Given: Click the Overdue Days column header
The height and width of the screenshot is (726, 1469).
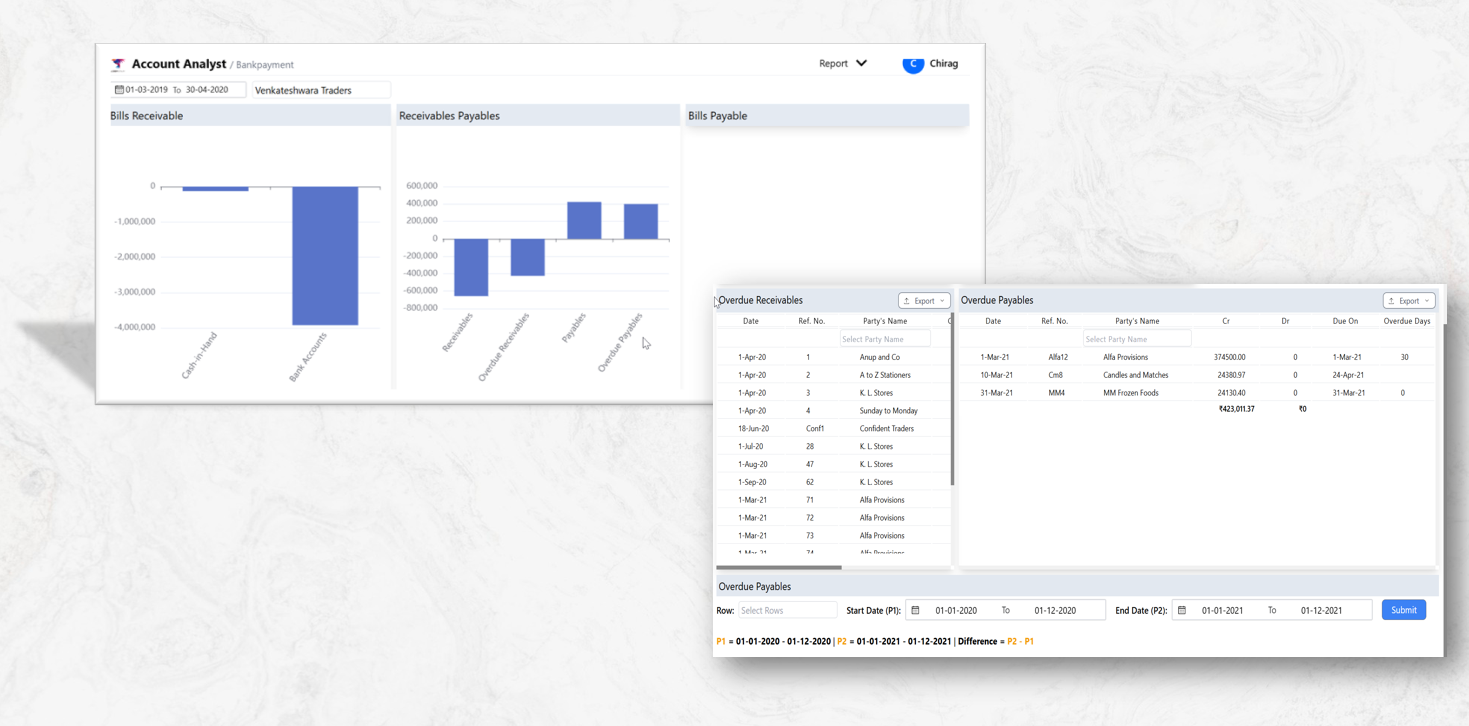Looking at the screenshot, I should click(x=1406, y=321).
